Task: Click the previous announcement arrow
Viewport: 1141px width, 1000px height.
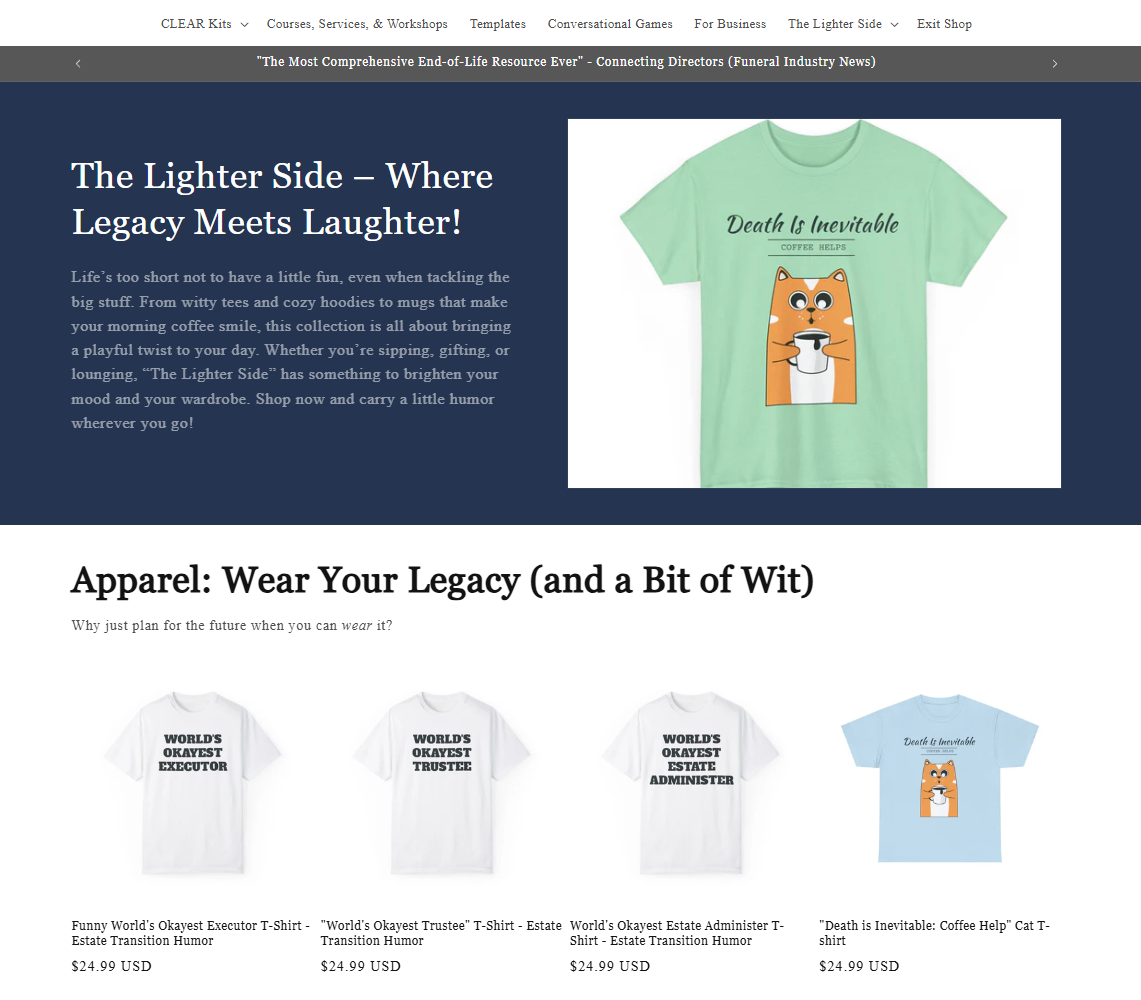Action: click(x=78, y=63)
